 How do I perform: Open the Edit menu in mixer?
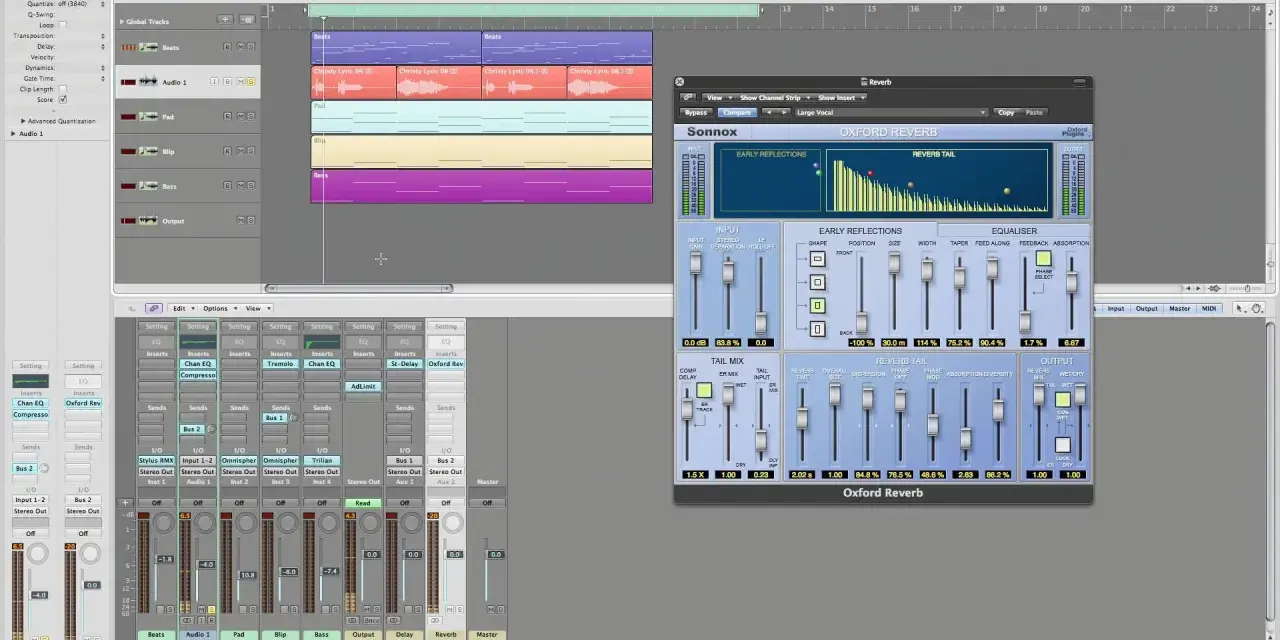182,308
